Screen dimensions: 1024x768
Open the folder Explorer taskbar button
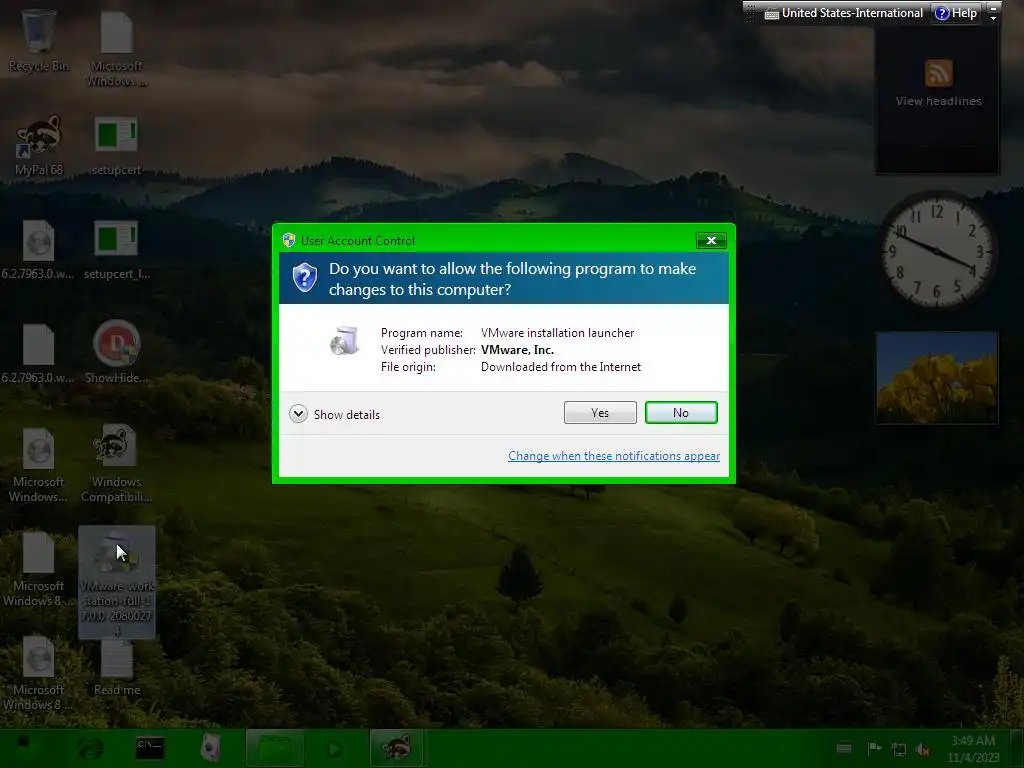tap(275, 748)
